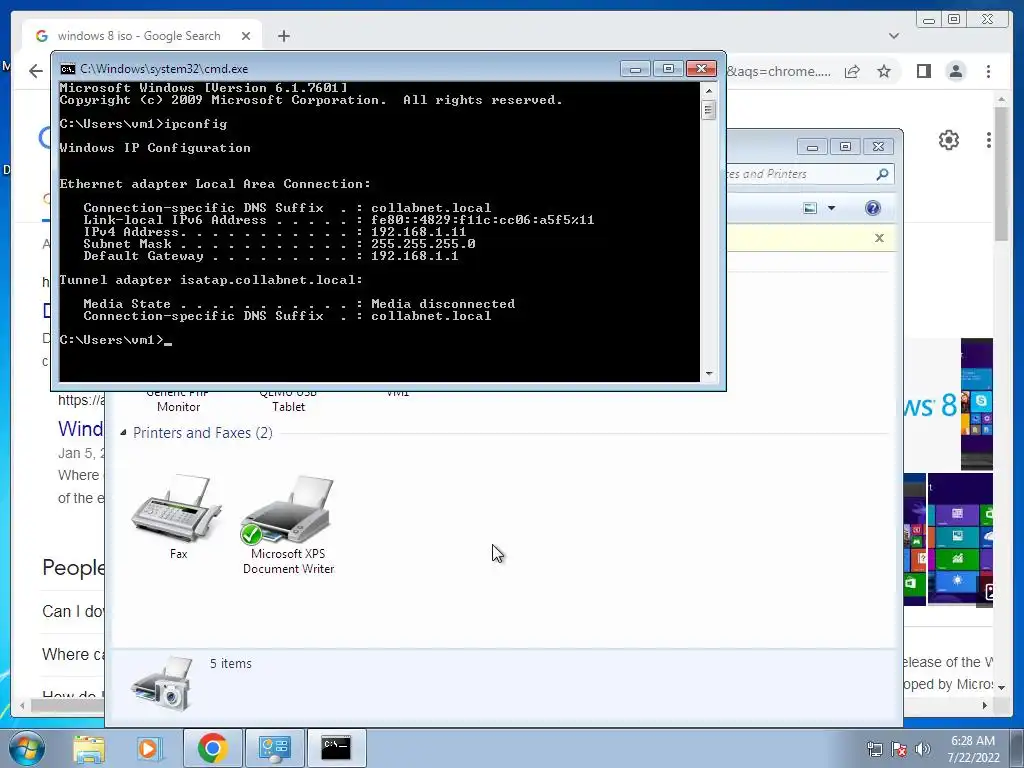The height and width of the screenshot is (768, 1024).
Task: Open Chrome three-dot menu
Action: pyautogui.click(x=988, y=71)
